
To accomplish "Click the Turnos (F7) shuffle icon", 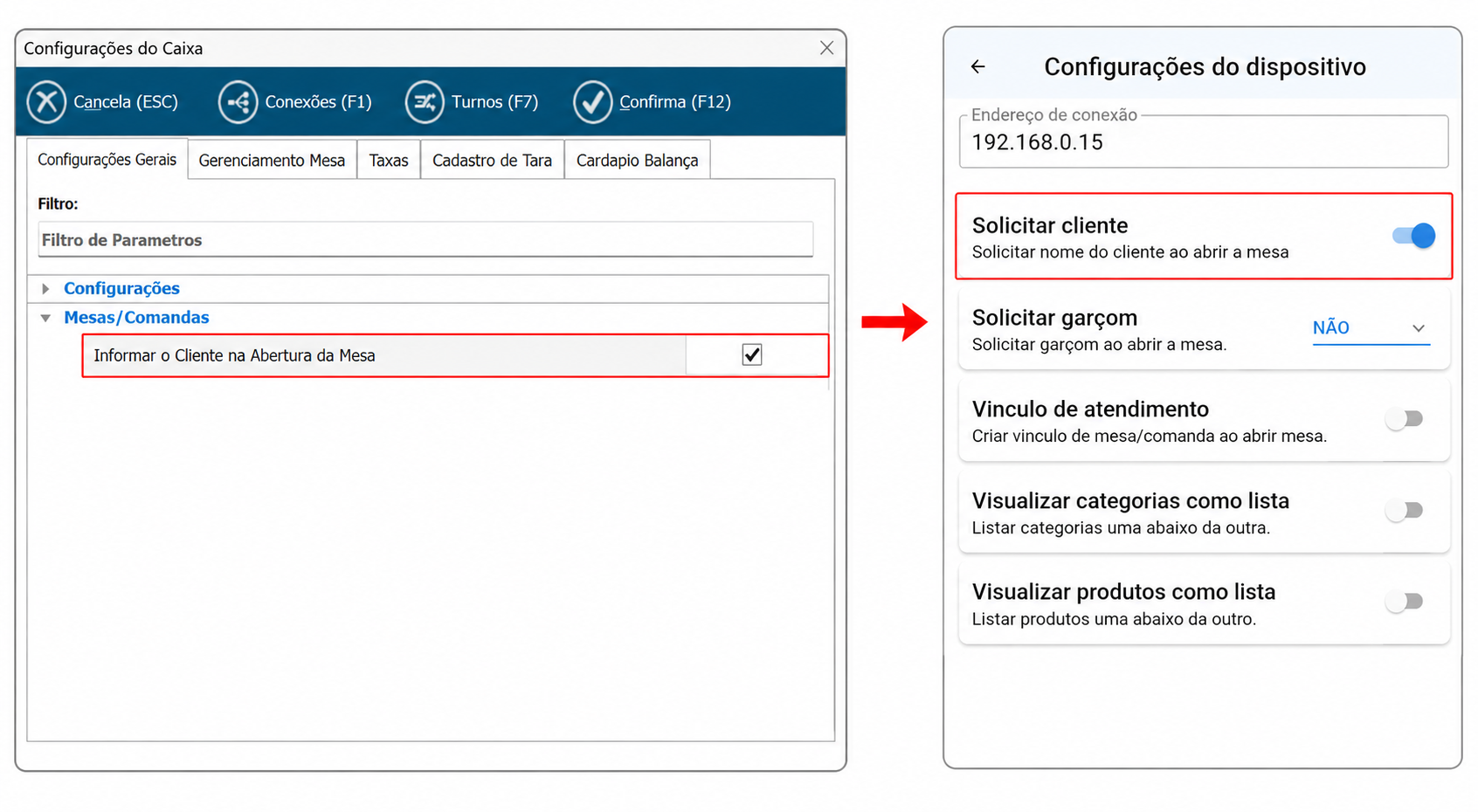I will 425,102.
